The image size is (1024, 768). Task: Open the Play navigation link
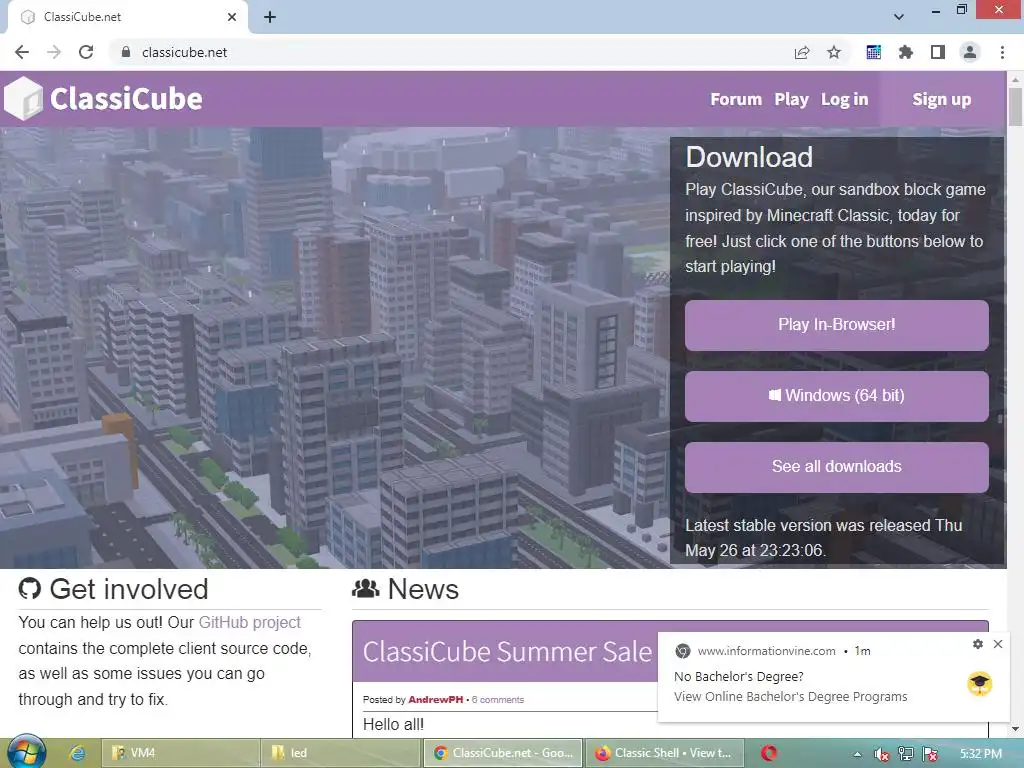pos(792,99)
